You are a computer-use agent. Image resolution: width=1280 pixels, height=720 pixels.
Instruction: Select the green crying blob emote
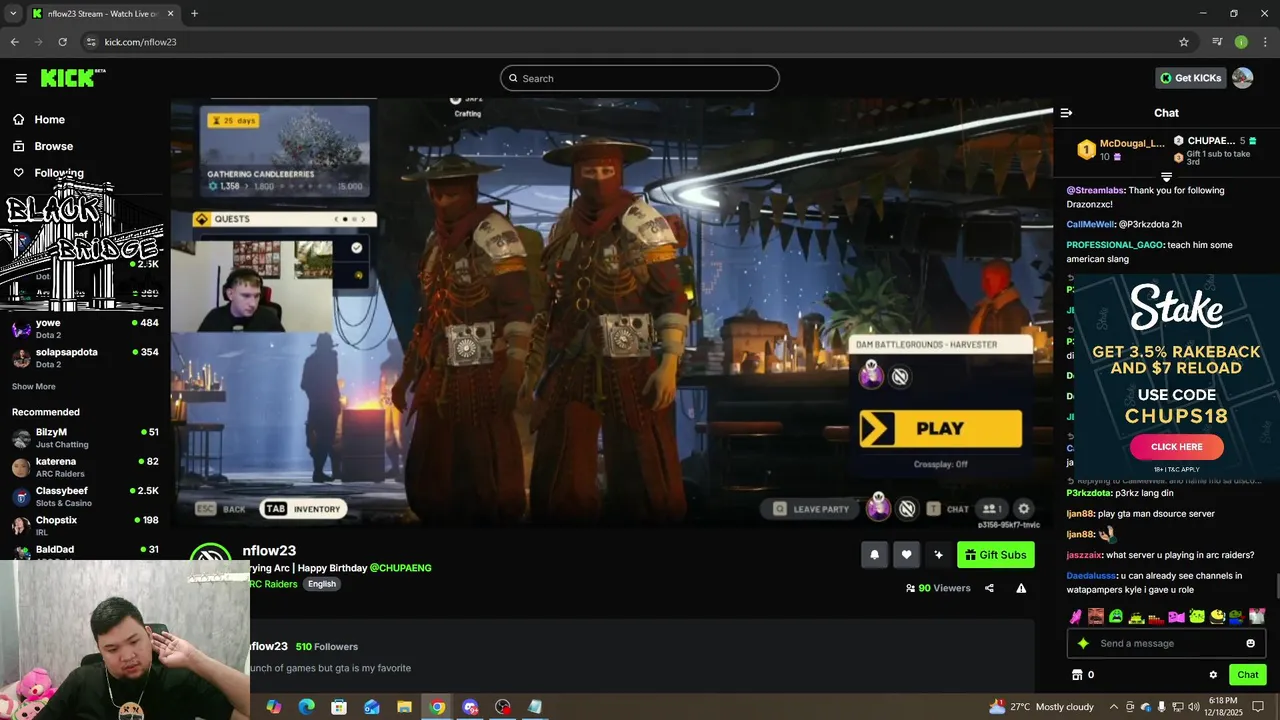click(1116, 616)
